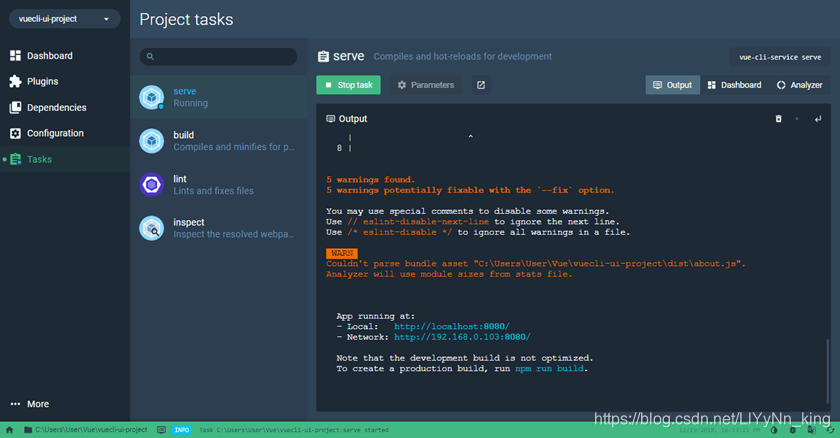The height and width of the screenshot is (438, 840).
Task: Select the inspect task in the list
Action: (x=219, y=228)
